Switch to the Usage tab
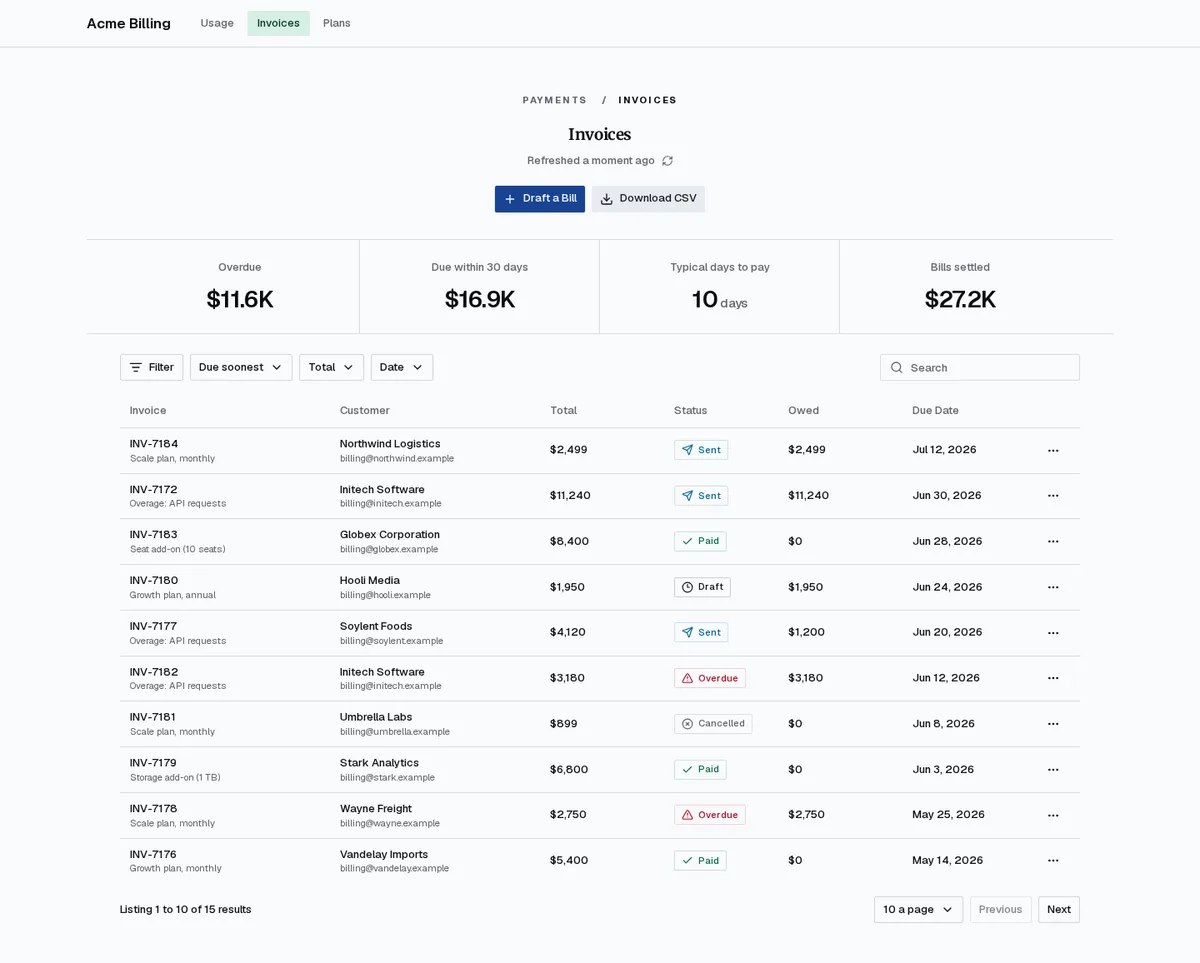The height and width of the screenshot is (963, 1200). pos(217,23)
